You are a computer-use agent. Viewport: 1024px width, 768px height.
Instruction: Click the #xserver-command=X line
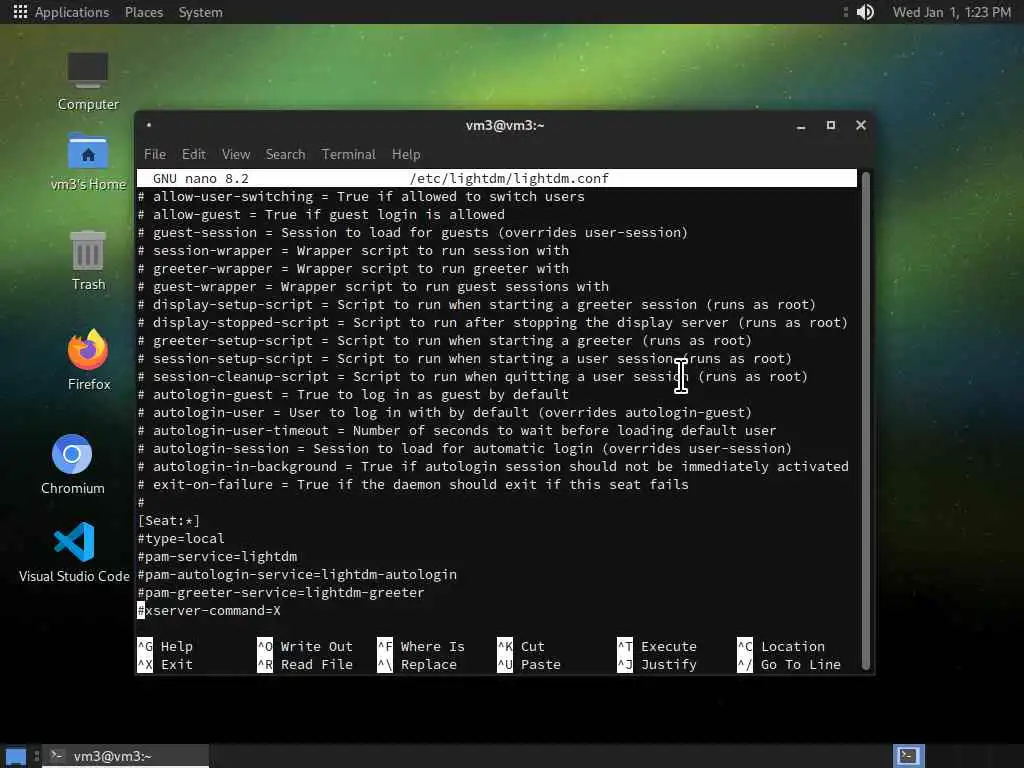pos(209,611)
